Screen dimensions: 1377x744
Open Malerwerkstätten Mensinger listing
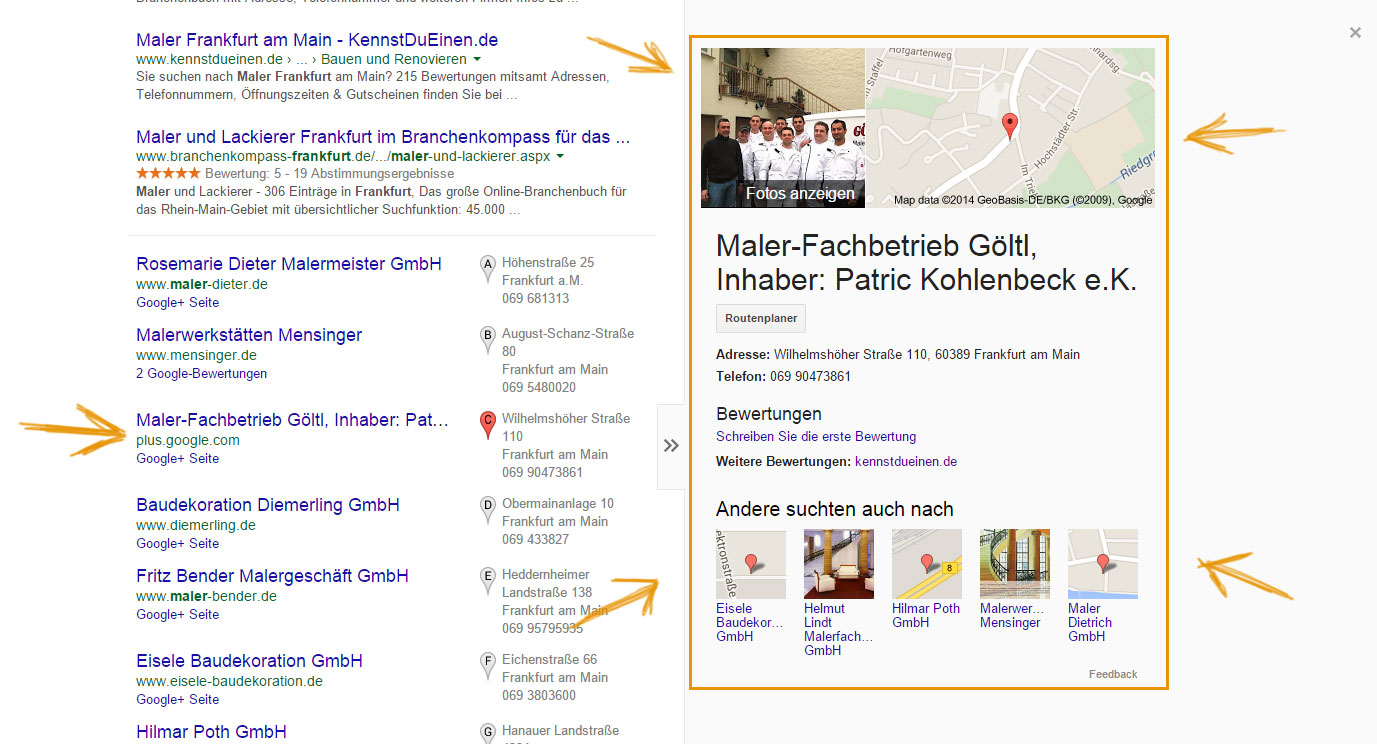249,335
